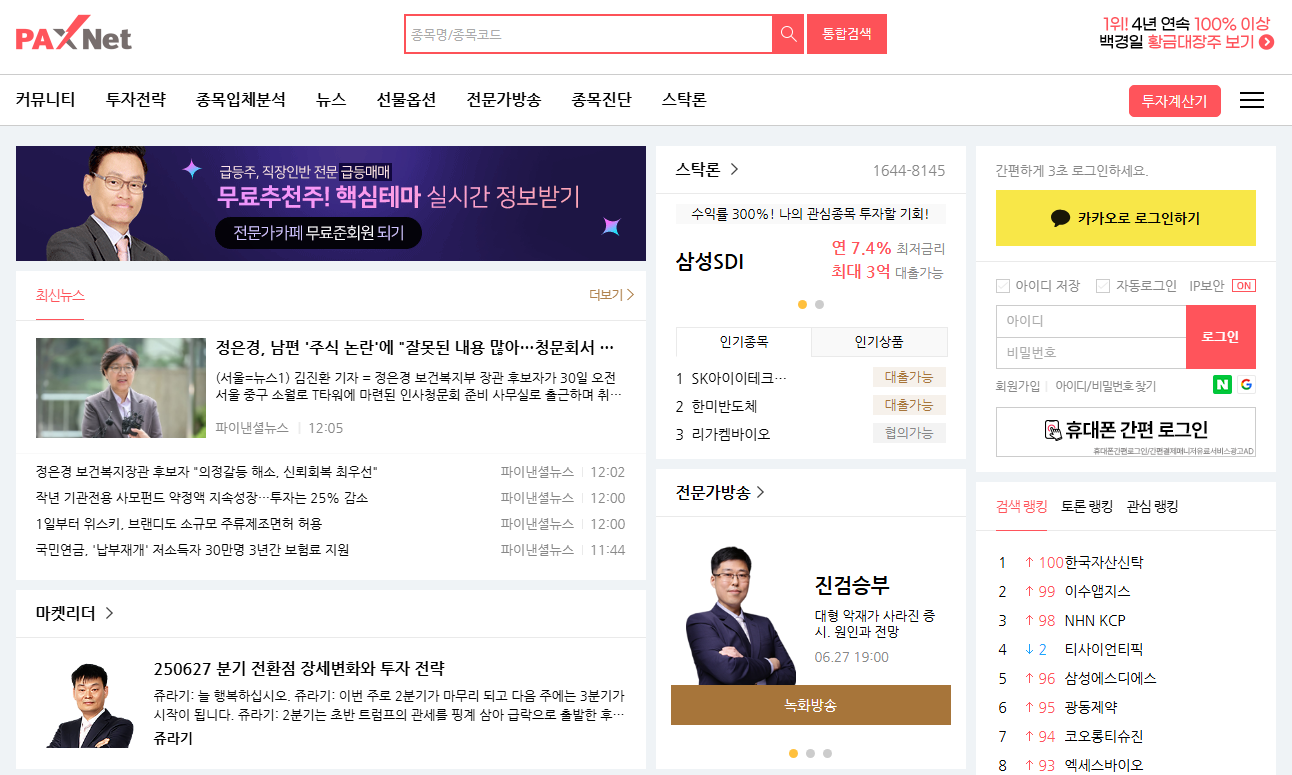Open 한국자산신탁 in search ranking
This screenshot has height=775, width=1292.
click(x=1104, y=562)
